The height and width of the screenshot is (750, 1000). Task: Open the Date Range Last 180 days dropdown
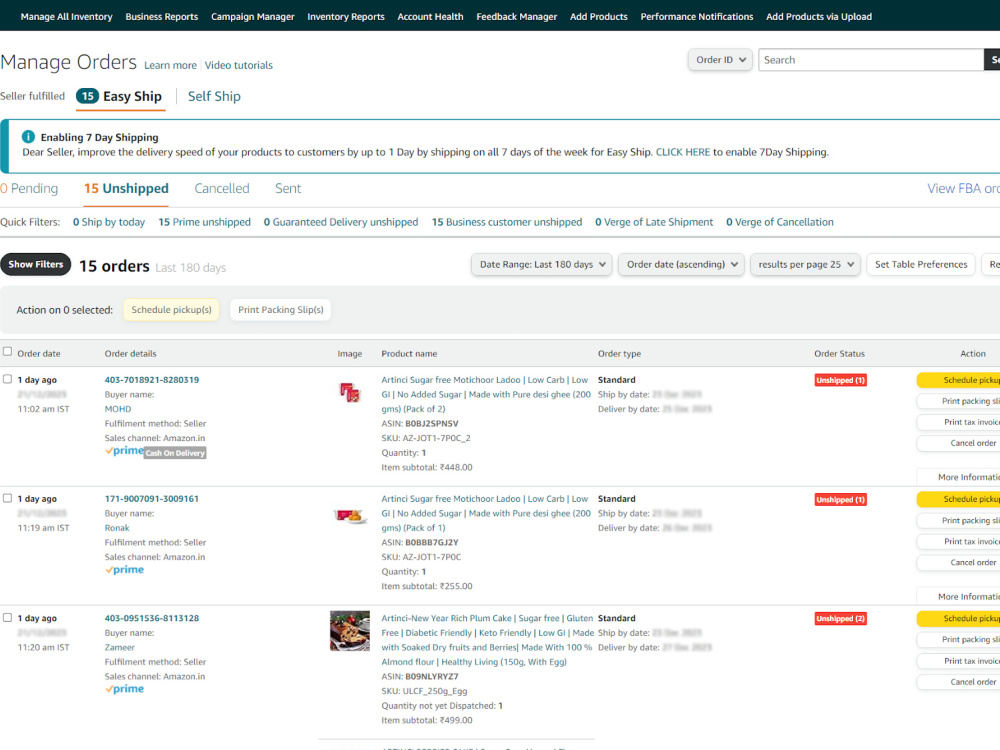click(x=541, y=265)
